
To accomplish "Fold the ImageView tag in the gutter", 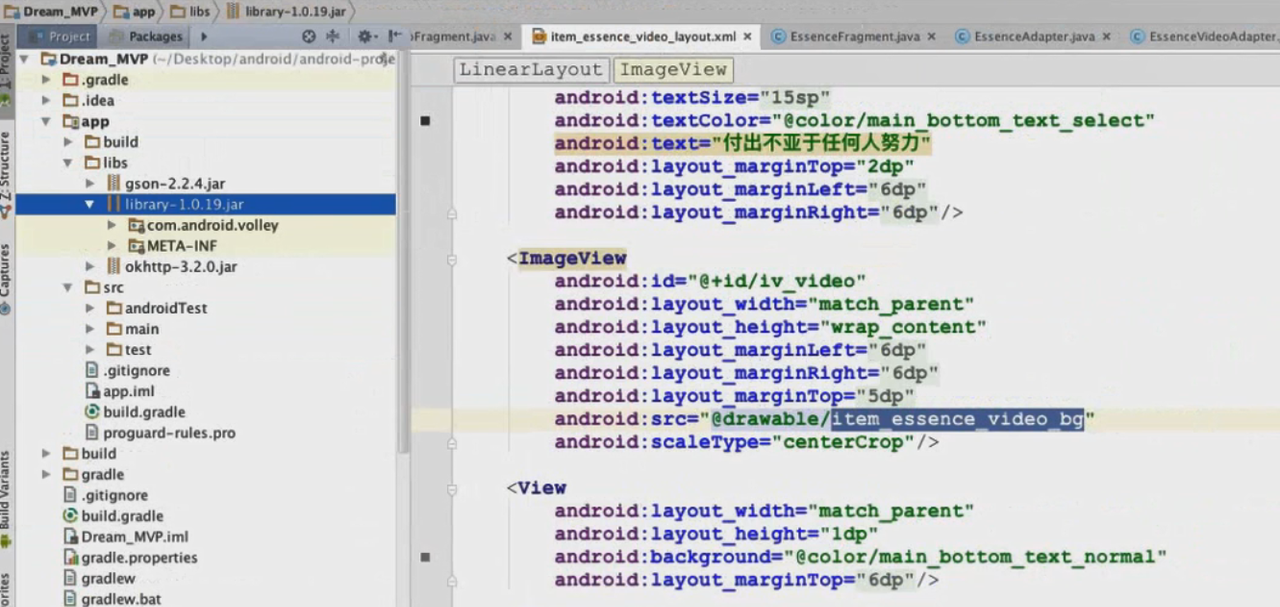I will point(452,259).
